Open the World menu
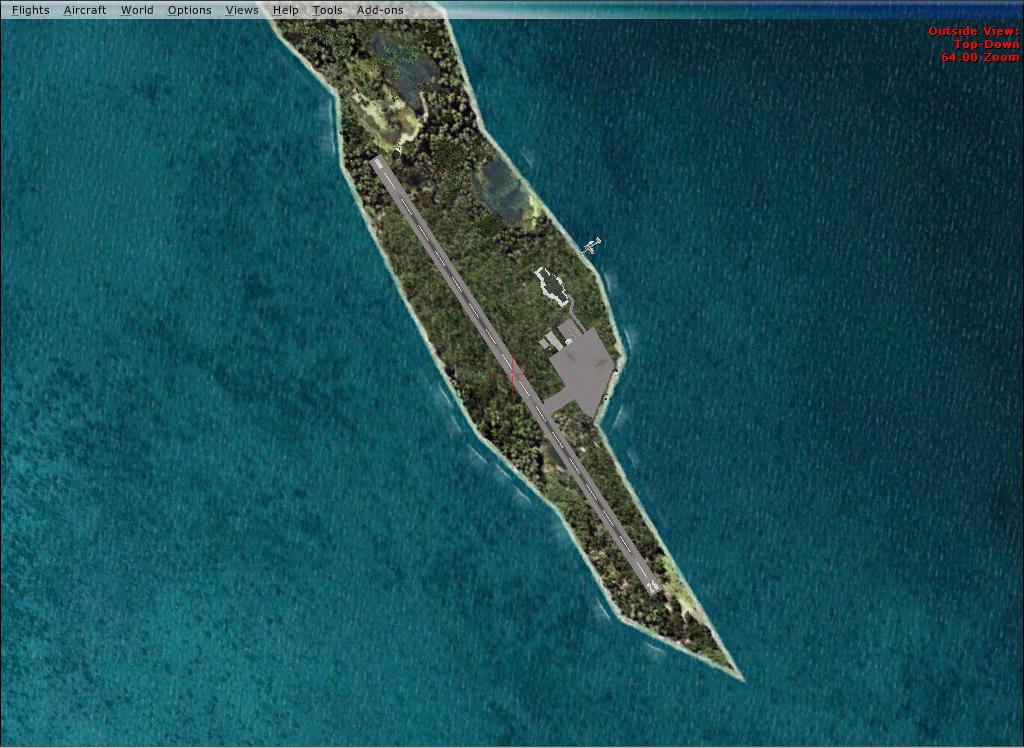 click(137, 10)
